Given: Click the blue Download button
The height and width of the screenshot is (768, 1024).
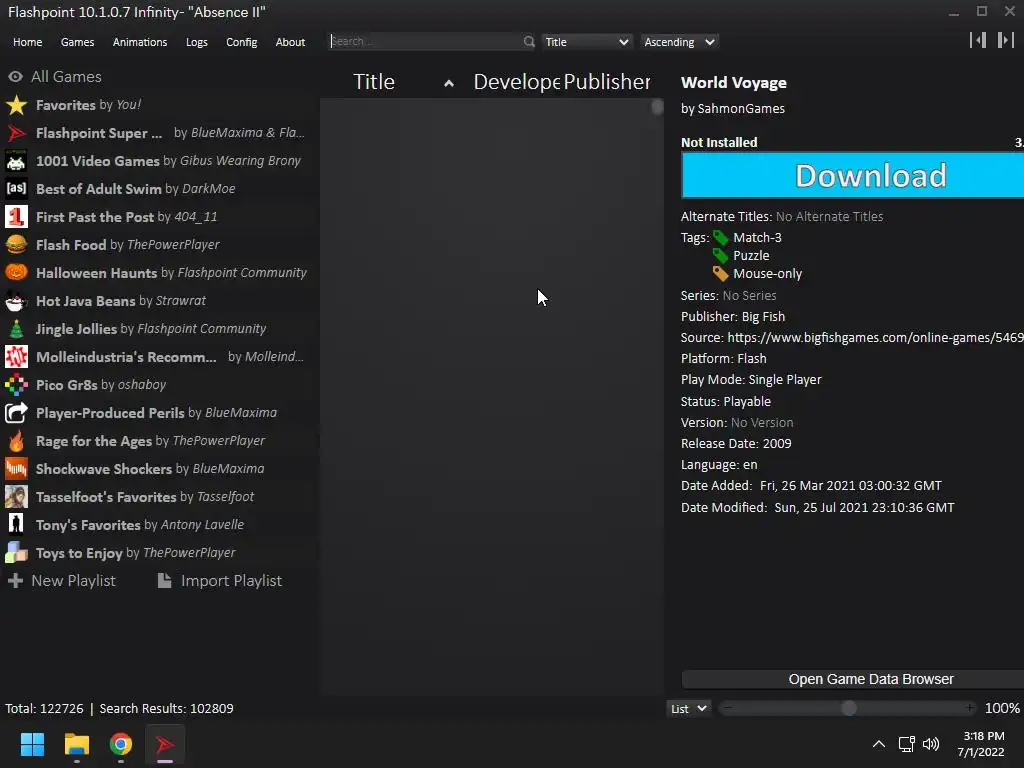Looking at the screenshot, I should coord(852,175).
